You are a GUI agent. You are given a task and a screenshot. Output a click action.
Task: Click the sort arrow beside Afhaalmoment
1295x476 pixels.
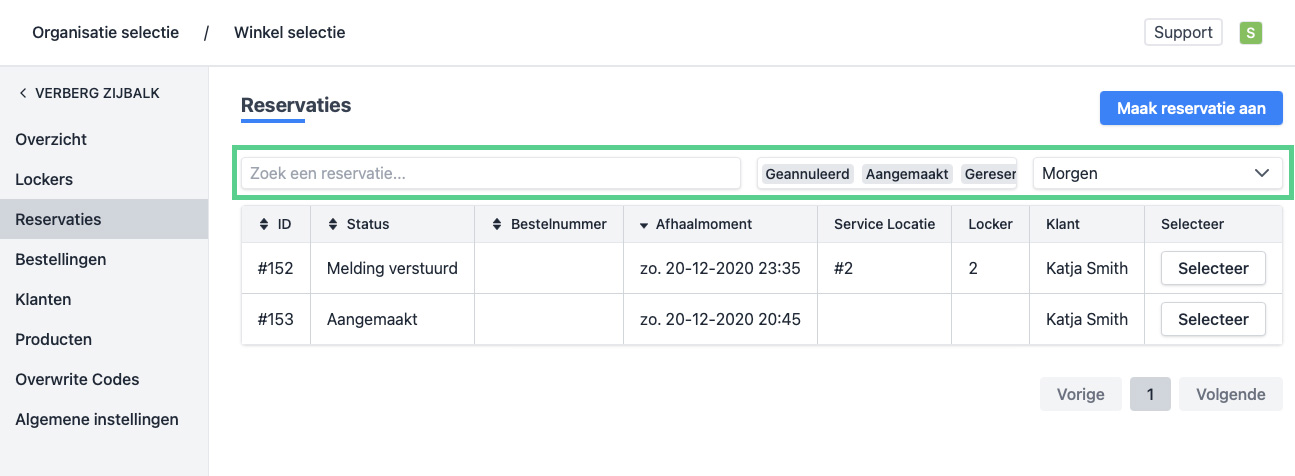(x=642, y=225)
